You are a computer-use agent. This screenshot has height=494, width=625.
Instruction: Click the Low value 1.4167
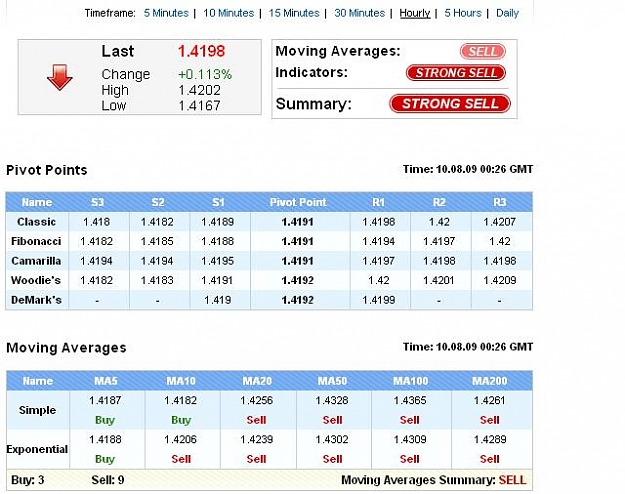coord(199,106)
